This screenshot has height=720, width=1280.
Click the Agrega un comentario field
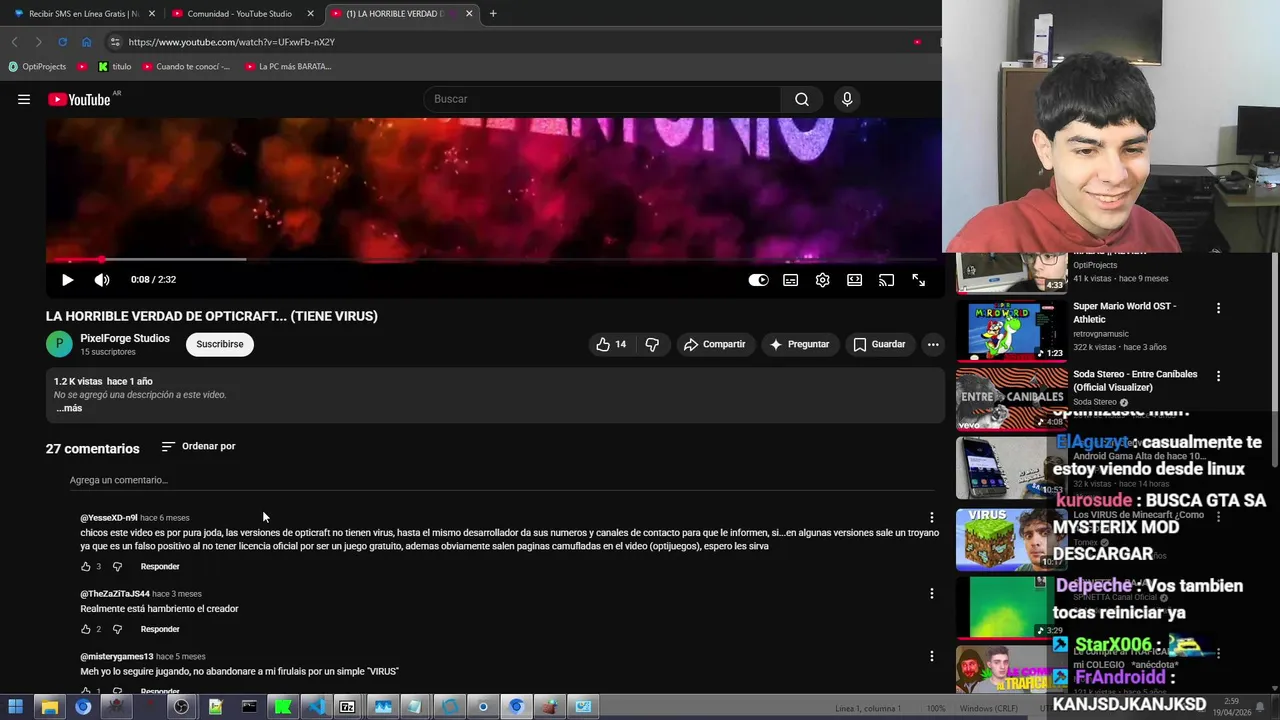[x=500, y=480]
